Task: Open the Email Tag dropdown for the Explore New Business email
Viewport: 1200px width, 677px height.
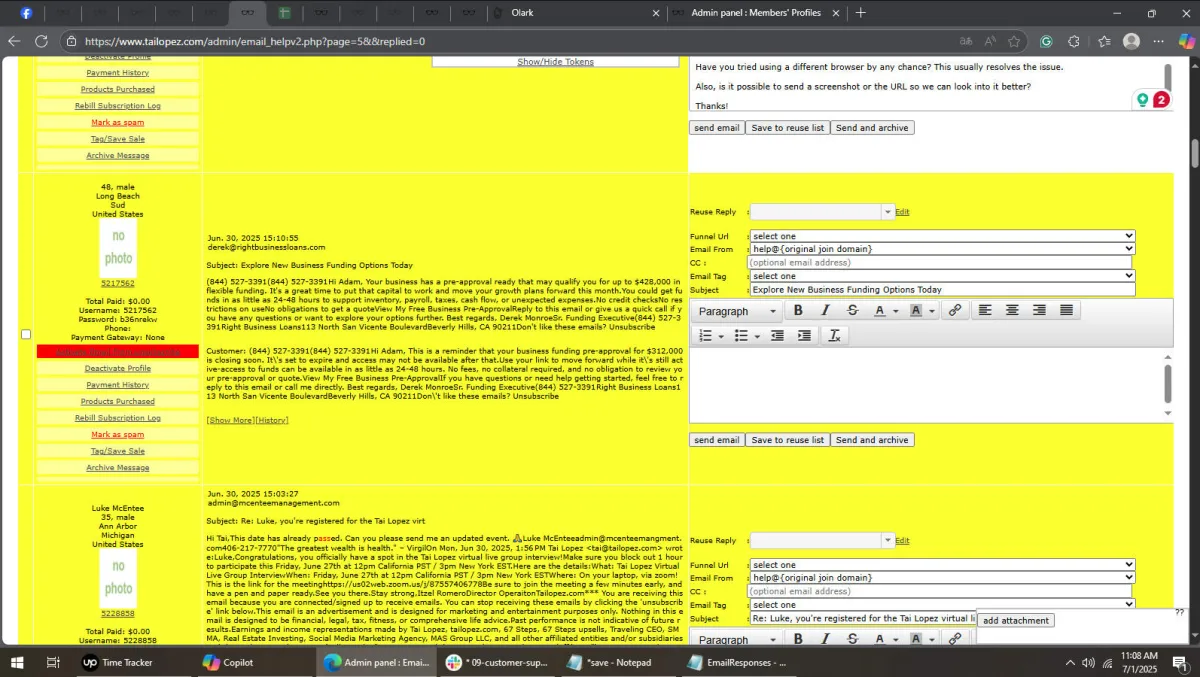Action: (942, 276)
